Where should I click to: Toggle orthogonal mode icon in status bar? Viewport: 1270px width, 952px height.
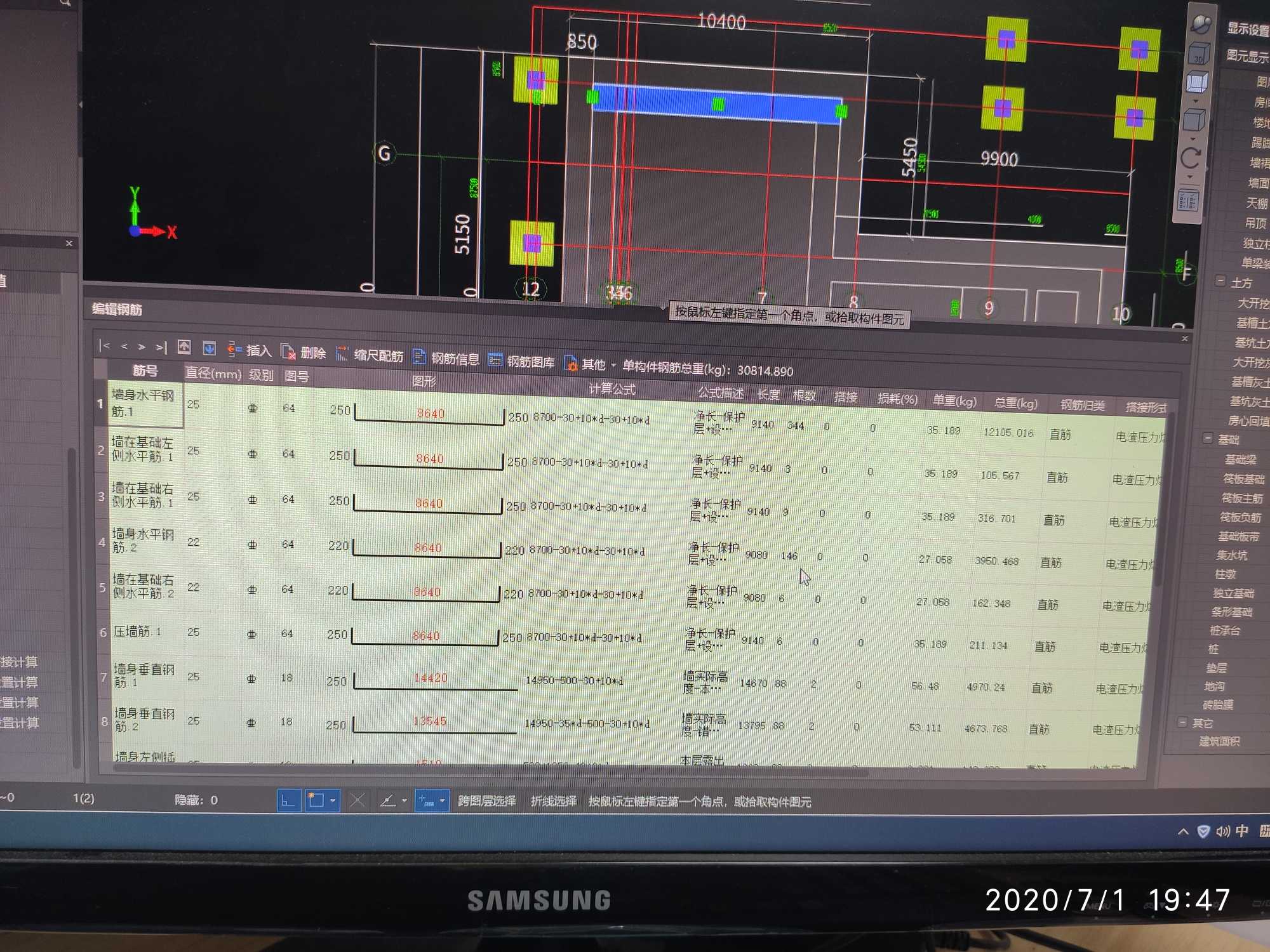click(288, 800)
